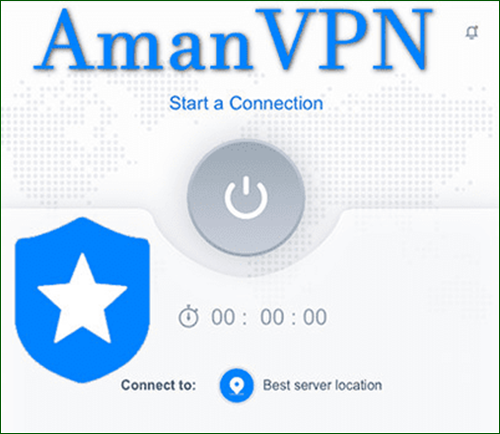Click the word 'Best' beside the pin icon
This screenshot has width=500, height=434.
[276, 385]
